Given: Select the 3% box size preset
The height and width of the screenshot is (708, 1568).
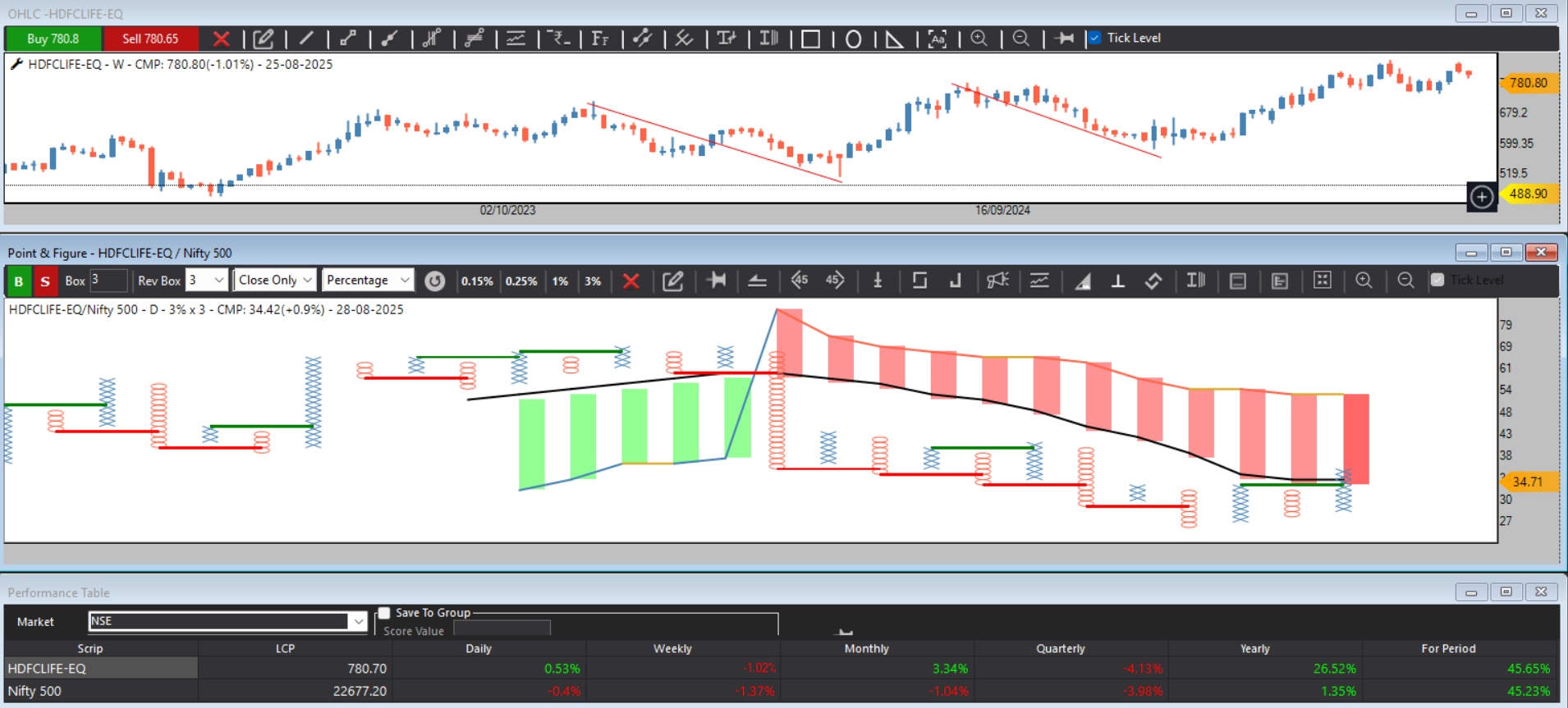Looking at the screenshot, I should coord(593,281).
